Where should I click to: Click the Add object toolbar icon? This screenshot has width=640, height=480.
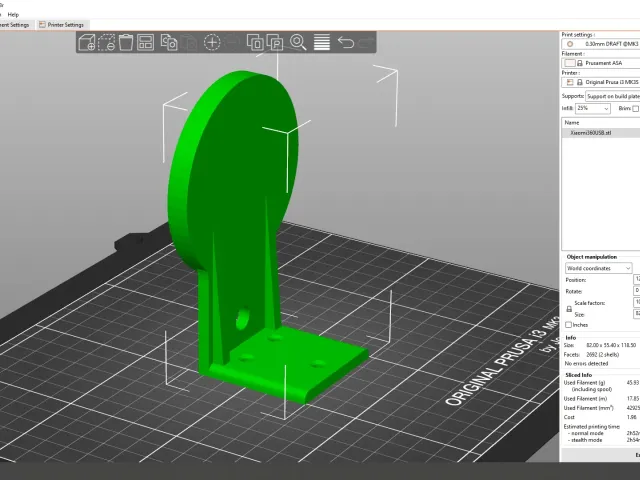click(87, 42)
